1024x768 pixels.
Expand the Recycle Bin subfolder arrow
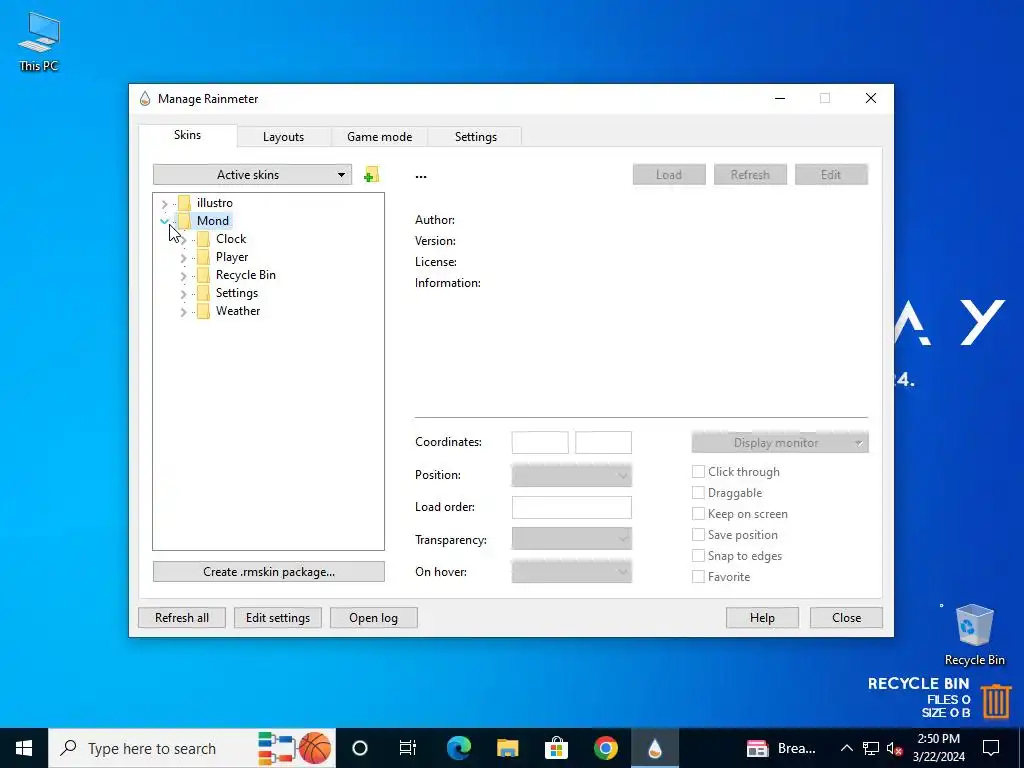(184, 276)
